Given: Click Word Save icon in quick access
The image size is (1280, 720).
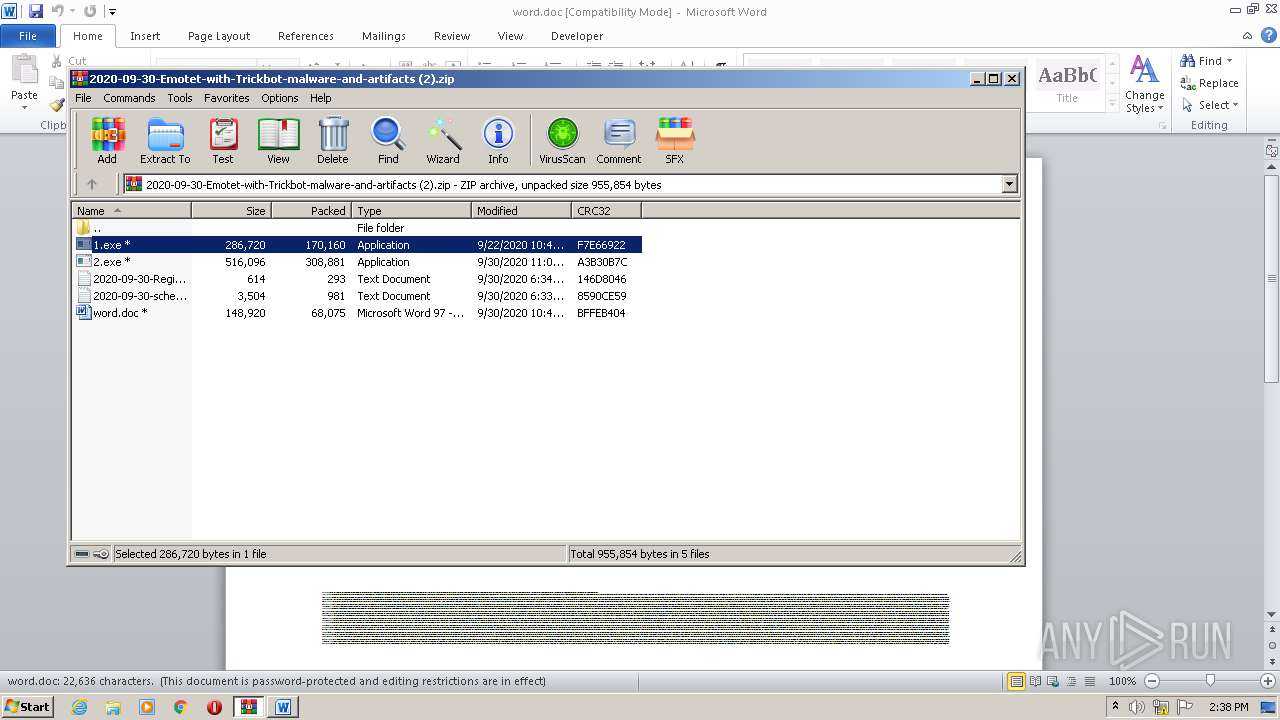Looking at the screenshot, I should point(36,11).
